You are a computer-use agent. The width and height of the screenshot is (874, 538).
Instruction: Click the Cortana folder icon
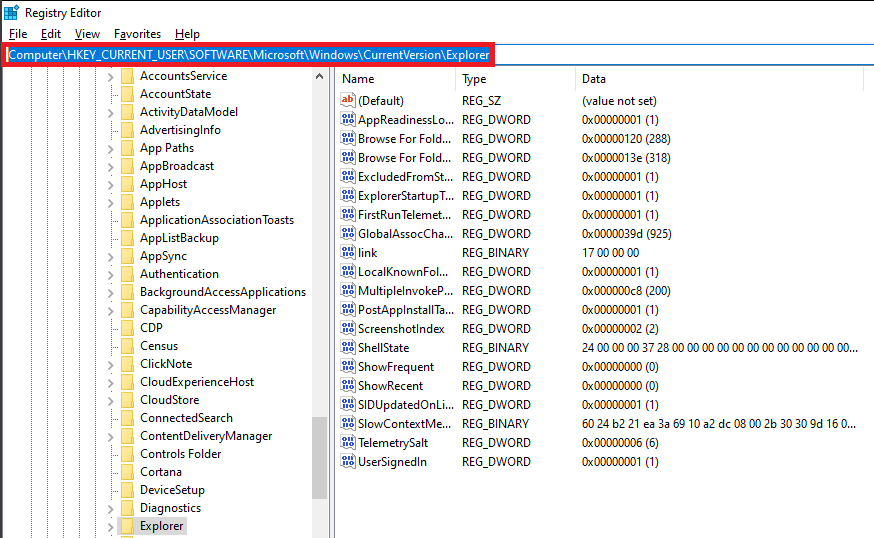click(127, 472)
